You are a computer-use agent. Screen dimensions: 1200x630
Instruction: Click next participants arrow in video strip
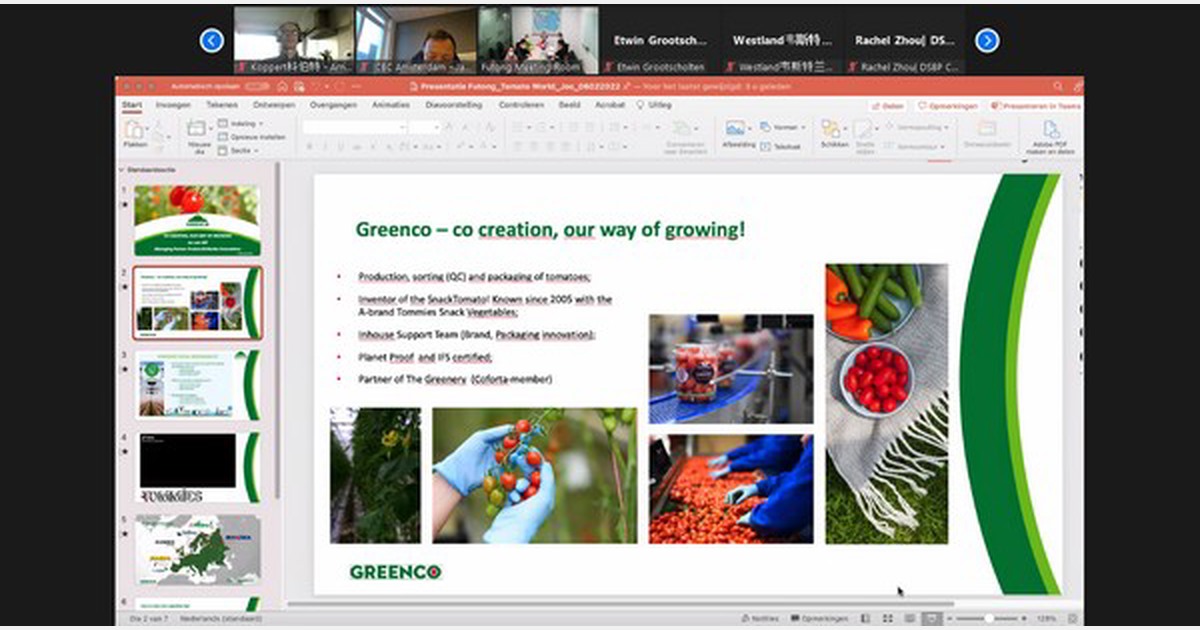pyautogui.click(x=987, y=40)
